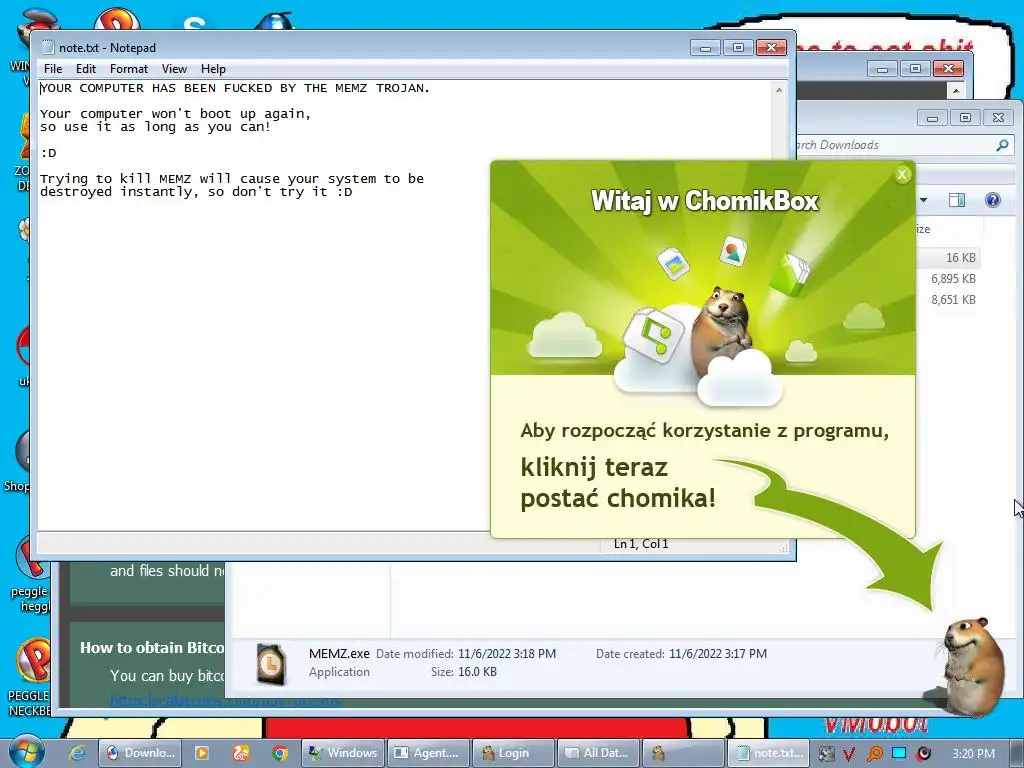The width and height of the screenshot is (1024, 768).
Task: Open Explorer help via blue question icon
Action: coord(993,200)
